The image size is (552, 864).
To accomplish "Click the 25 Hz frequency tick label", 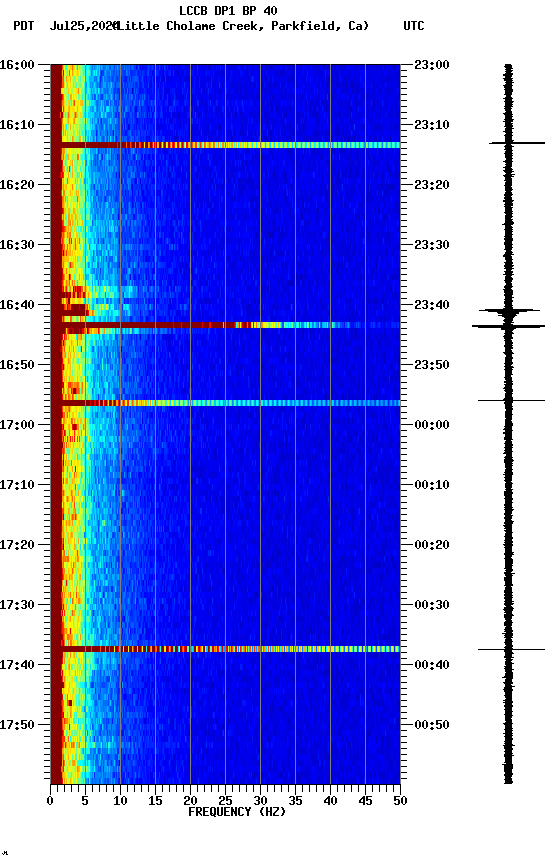I will click(x=225, y=801).
